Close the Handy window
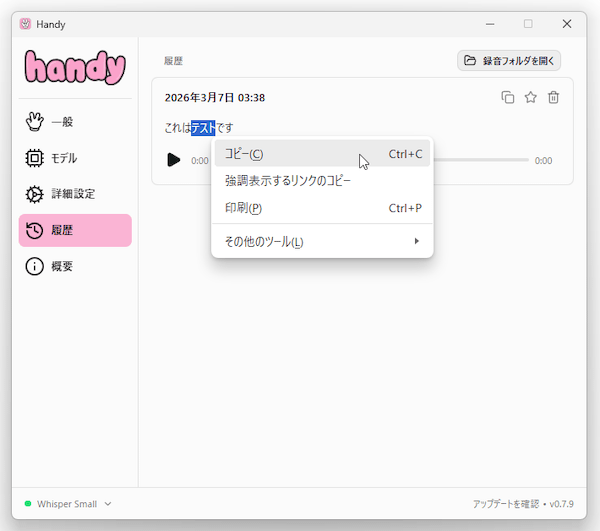This screenshot has height=531, width=600. pyautogui.click(x=567, y=24)
